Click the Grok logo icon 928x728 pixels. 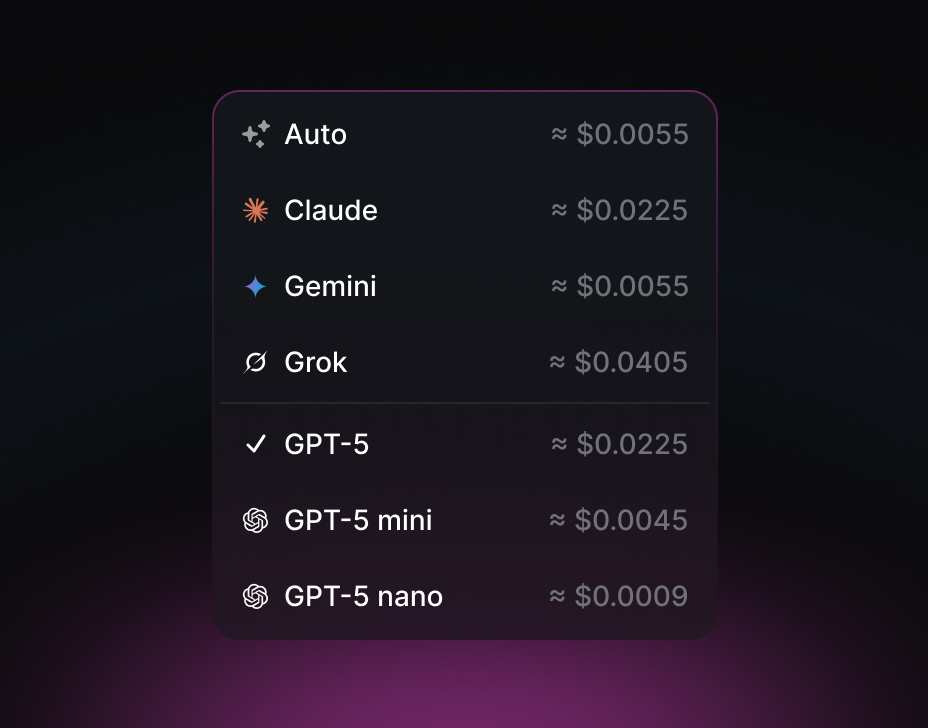[255, 362]
